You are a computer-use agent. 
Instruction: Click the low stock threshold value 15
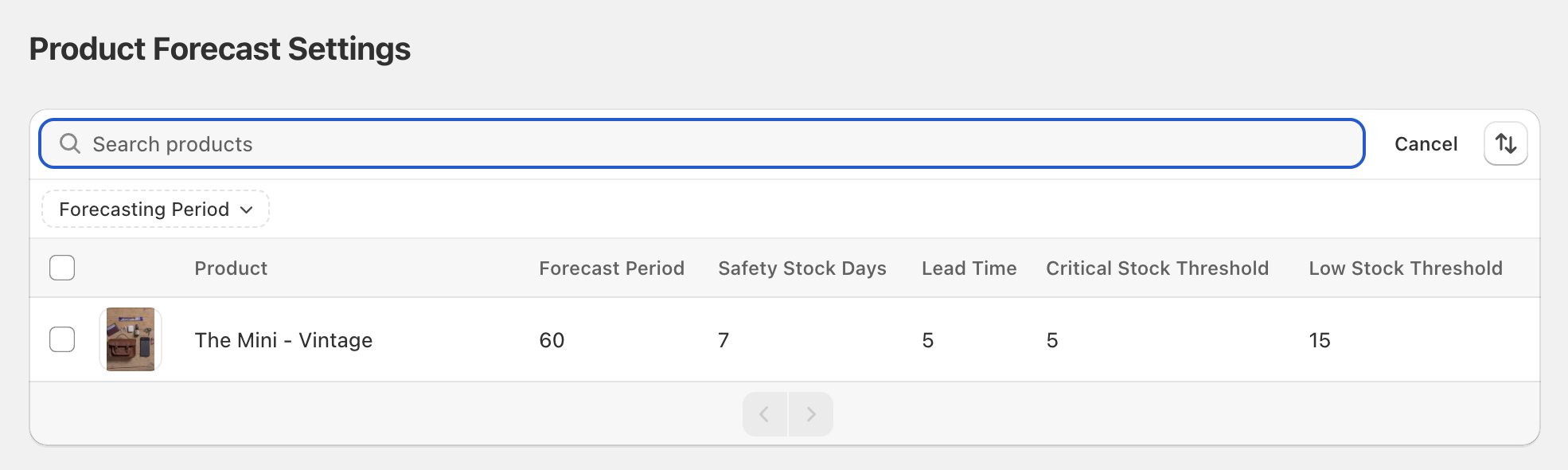pos(1319,340)
